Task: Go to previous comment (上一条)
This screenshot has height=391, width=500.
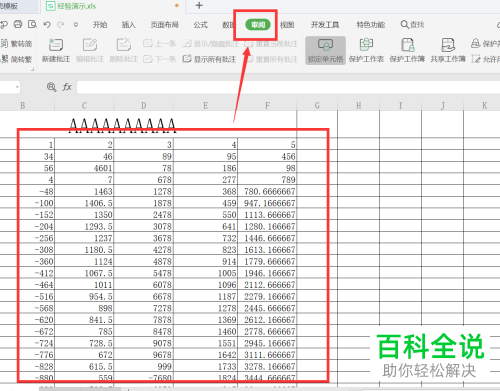Action: [159, 43]
